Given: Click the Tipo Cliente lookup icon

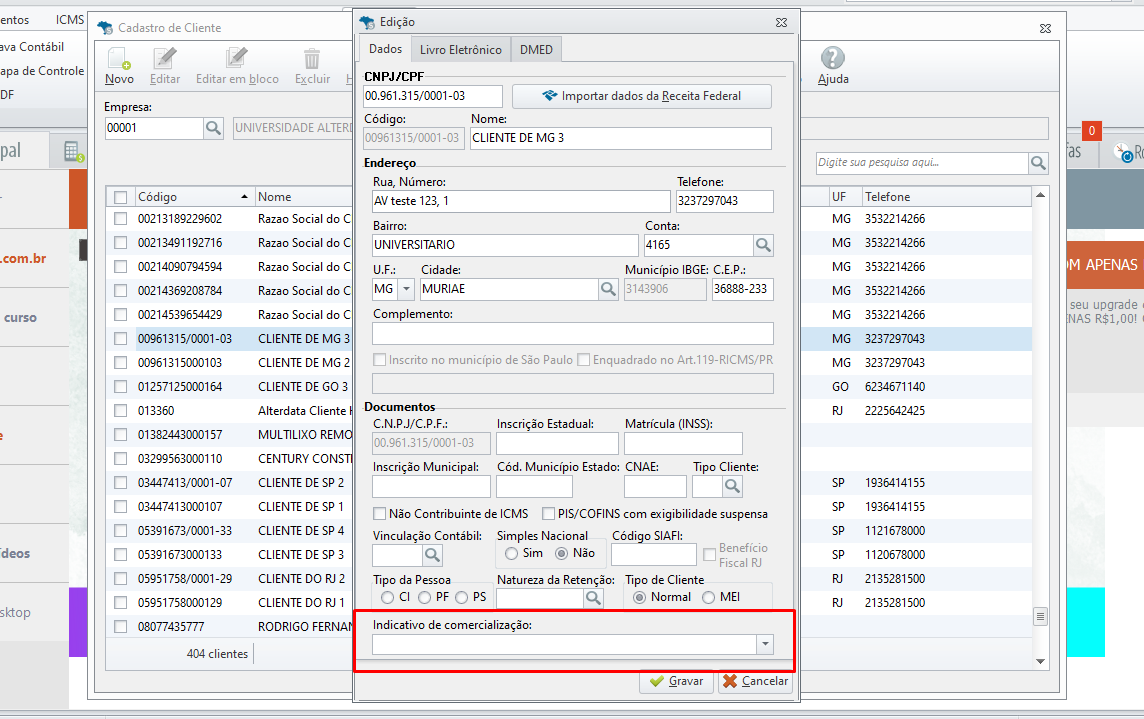Looking at the screenshot, I should coord(732,486).
